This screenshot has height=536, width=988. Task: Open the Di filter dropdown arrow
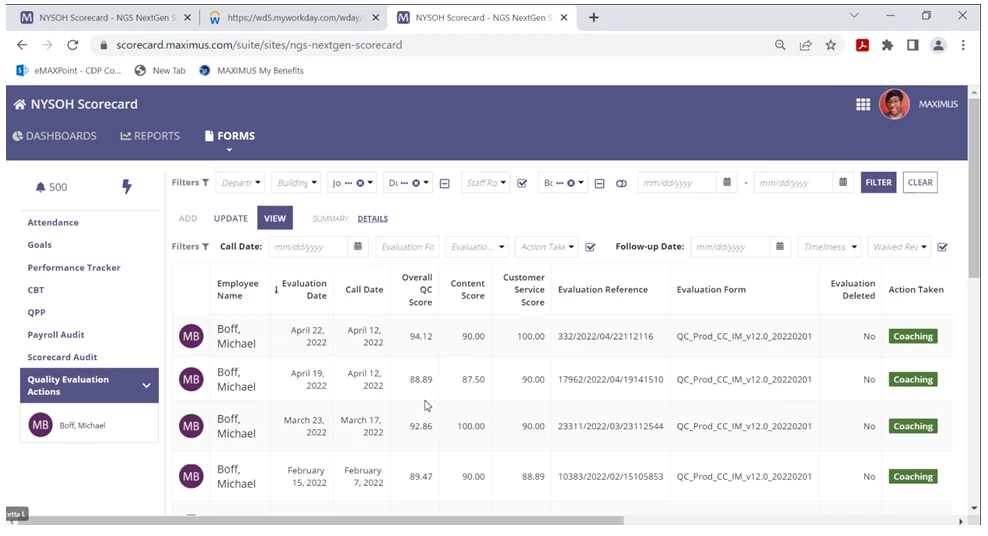427,183
